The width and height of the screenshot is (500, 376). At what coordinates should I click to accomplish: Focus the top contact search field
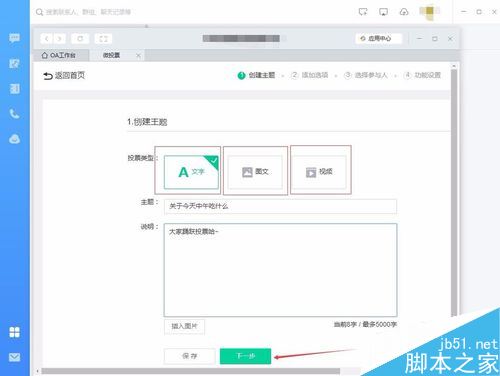click(88, 12)
